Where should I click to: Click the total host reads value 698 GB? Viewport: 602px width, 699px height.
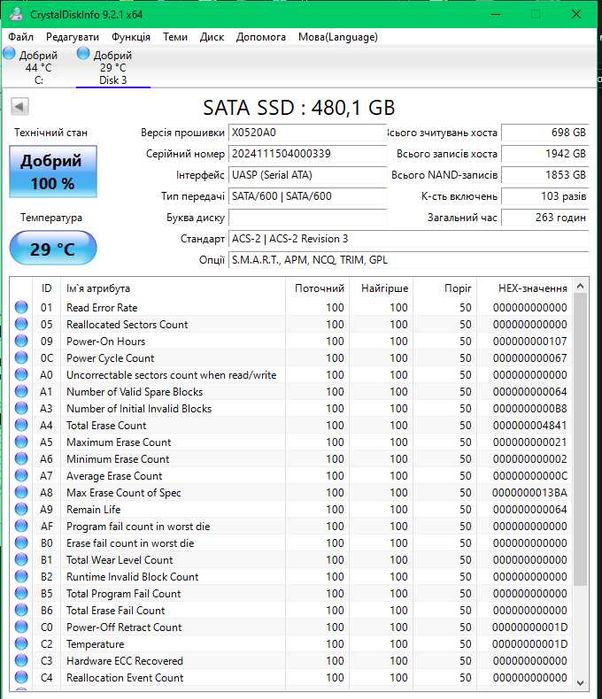pos(545,132)
